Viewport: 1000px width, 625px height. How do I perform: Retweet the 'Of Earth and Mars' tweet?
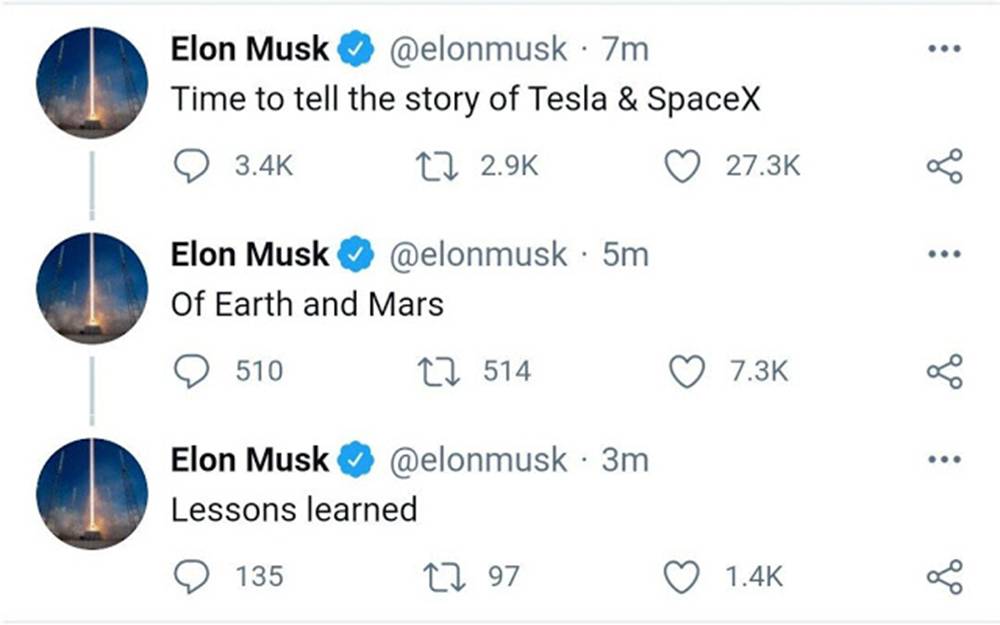[x=434, y=372]
